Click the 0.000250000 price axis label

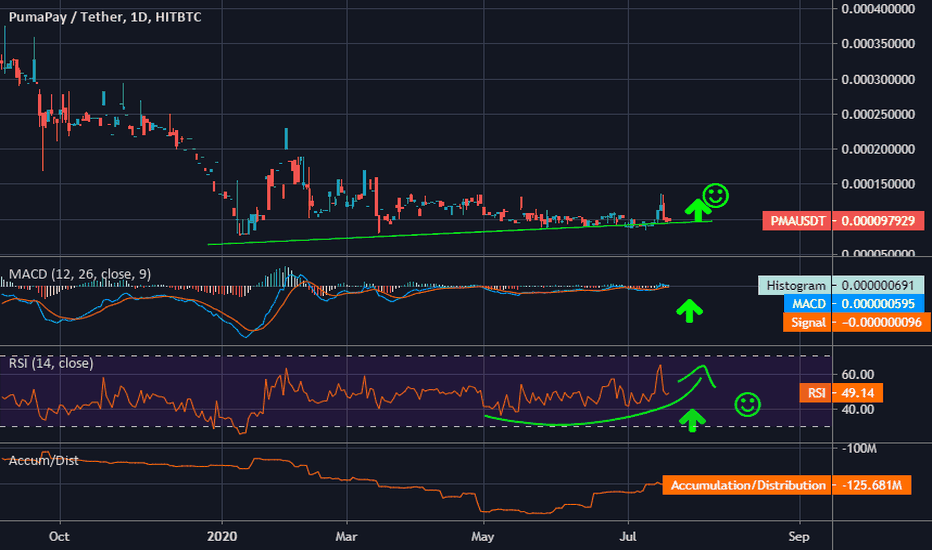(878, 114)
